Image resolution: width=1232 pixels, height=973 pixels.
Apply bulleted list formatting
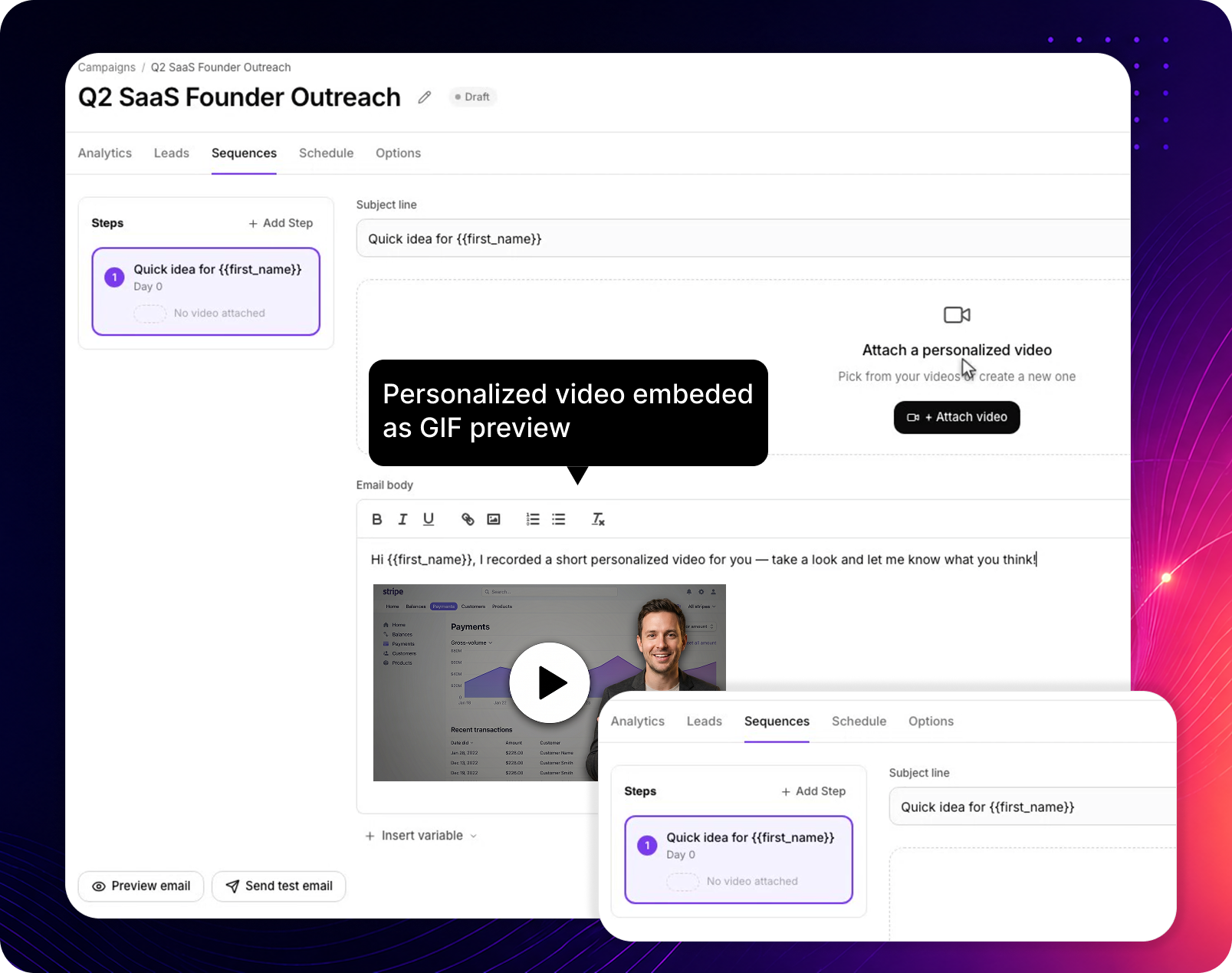tap(559, 520)
